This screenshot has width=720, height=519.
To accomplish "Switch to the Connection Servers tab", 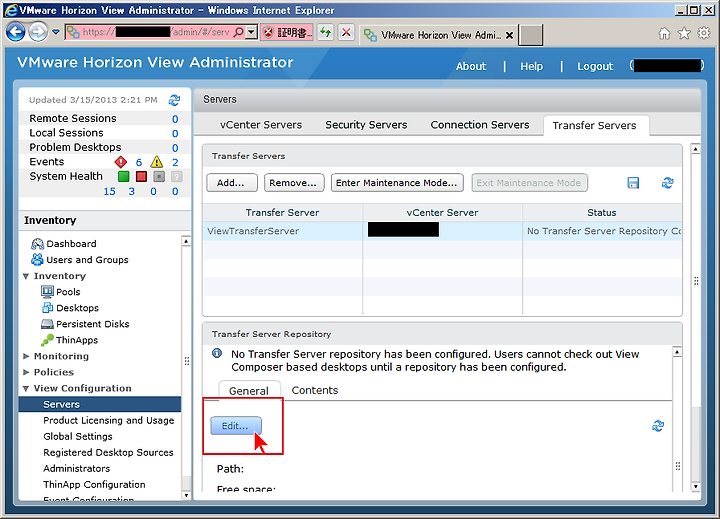I will 480,125.
